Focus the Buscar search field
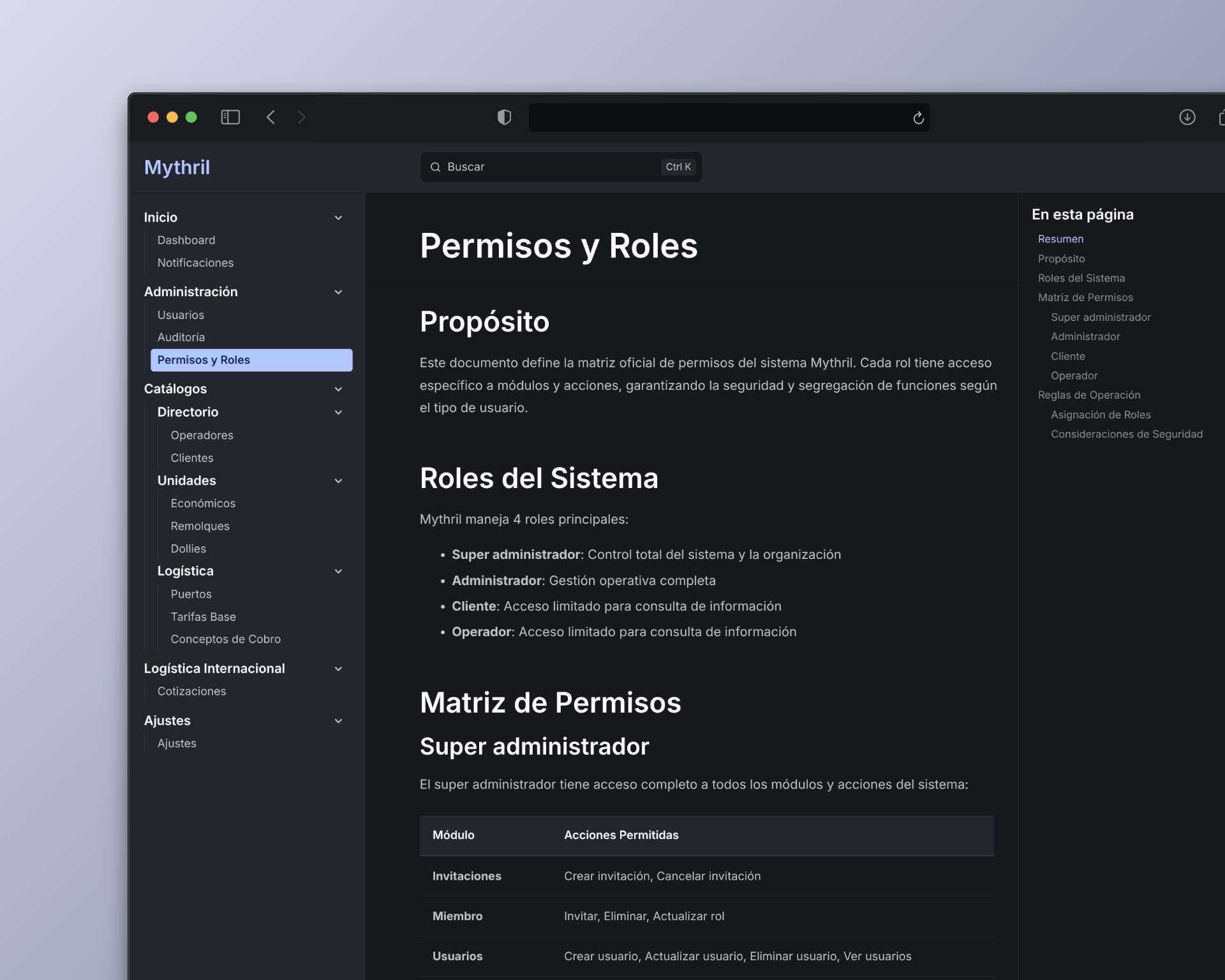This screenshot has width=1225, height=980. coord(561,167)
